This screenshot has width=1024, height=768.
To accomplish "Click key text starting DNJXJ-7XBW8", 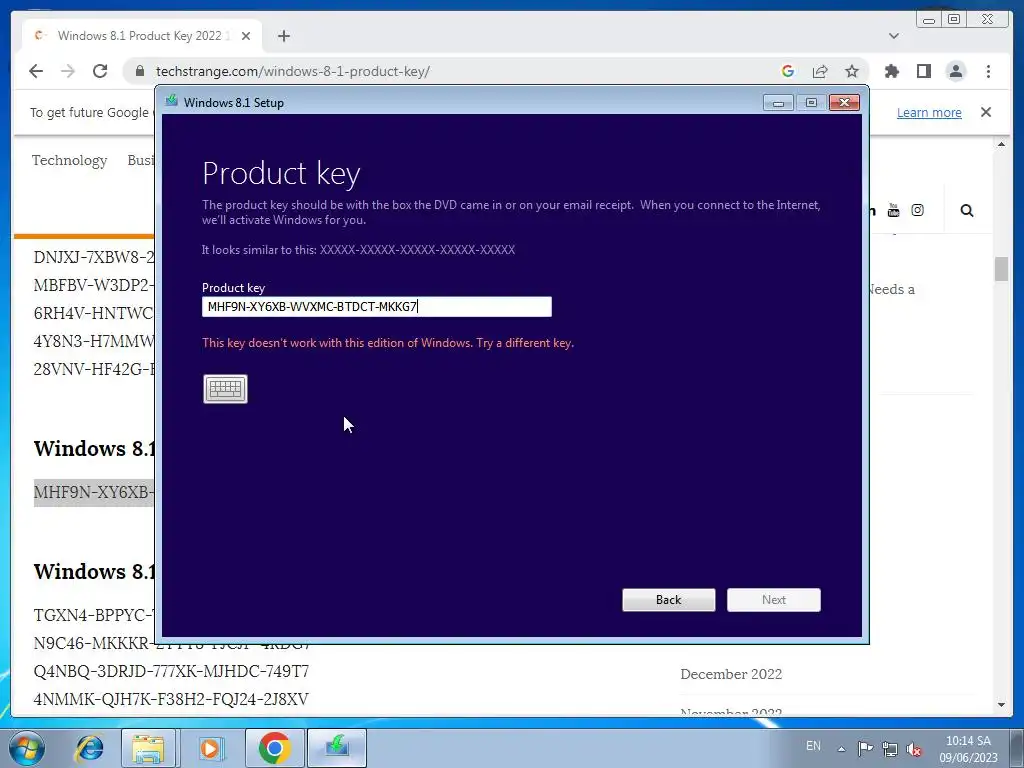I will point(94,257).
